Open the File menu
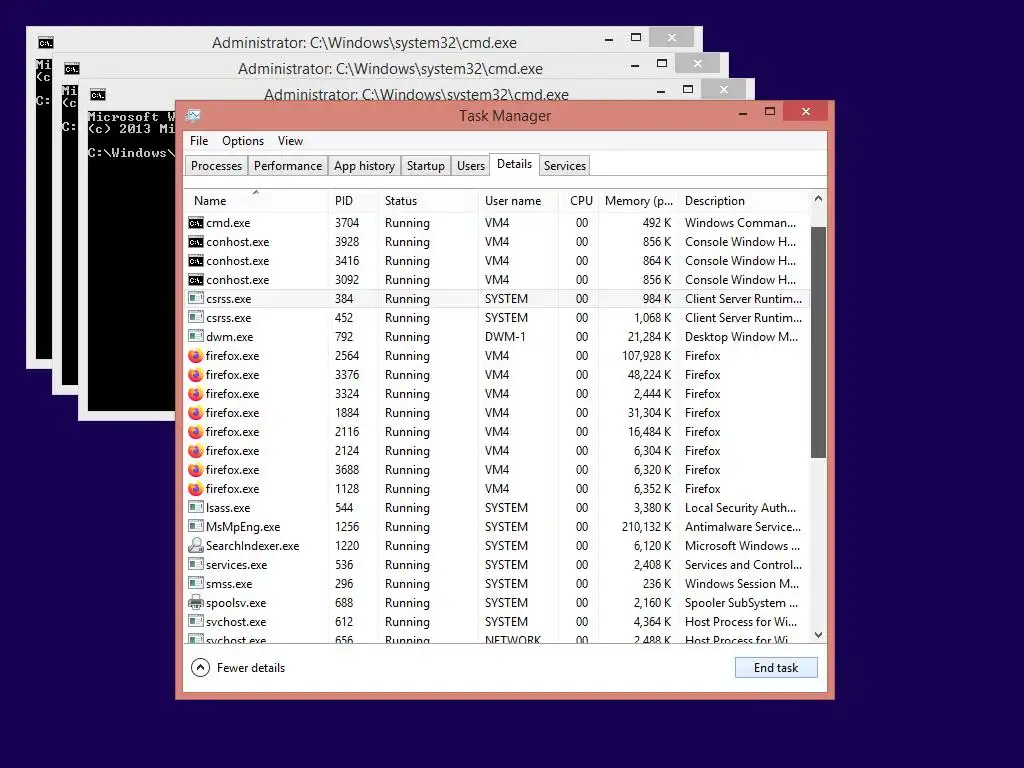This screenshot has width=1024, height=768. 199,141
